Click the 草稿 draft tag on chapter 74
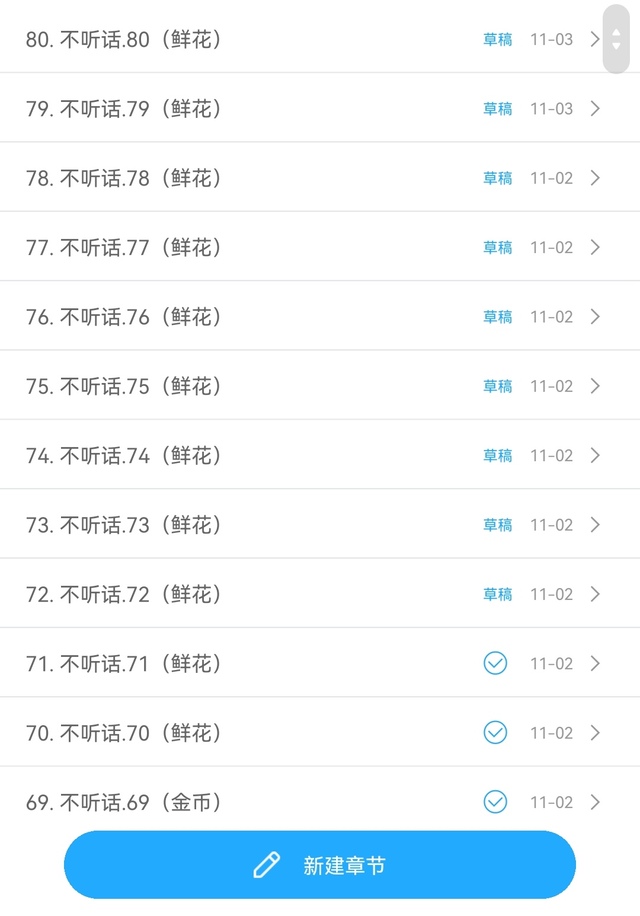The height and width of the screenshot is (916, 640). 498,456
